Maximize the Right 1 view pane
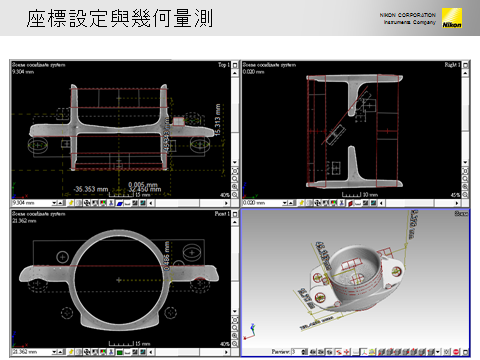Image resolution: width=480 pixels, height=360 pixels. [x=466, y=65]
